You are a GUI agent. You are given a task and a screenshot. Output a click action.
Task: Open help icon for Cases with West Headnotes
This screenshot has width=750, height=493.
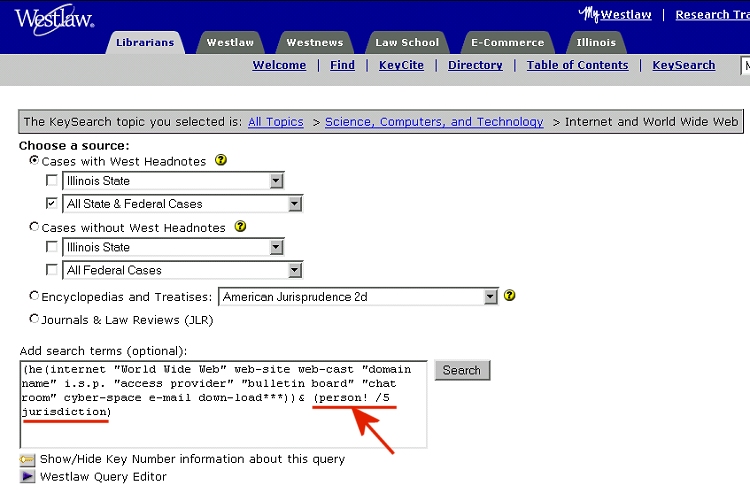pyautogui.click(x=221, y=160)
